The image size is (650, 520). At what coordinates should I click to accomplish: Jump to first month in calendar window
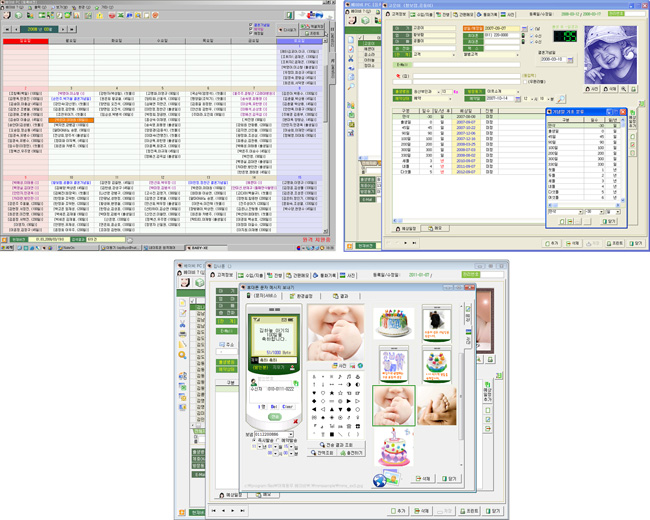click(7, 29)
